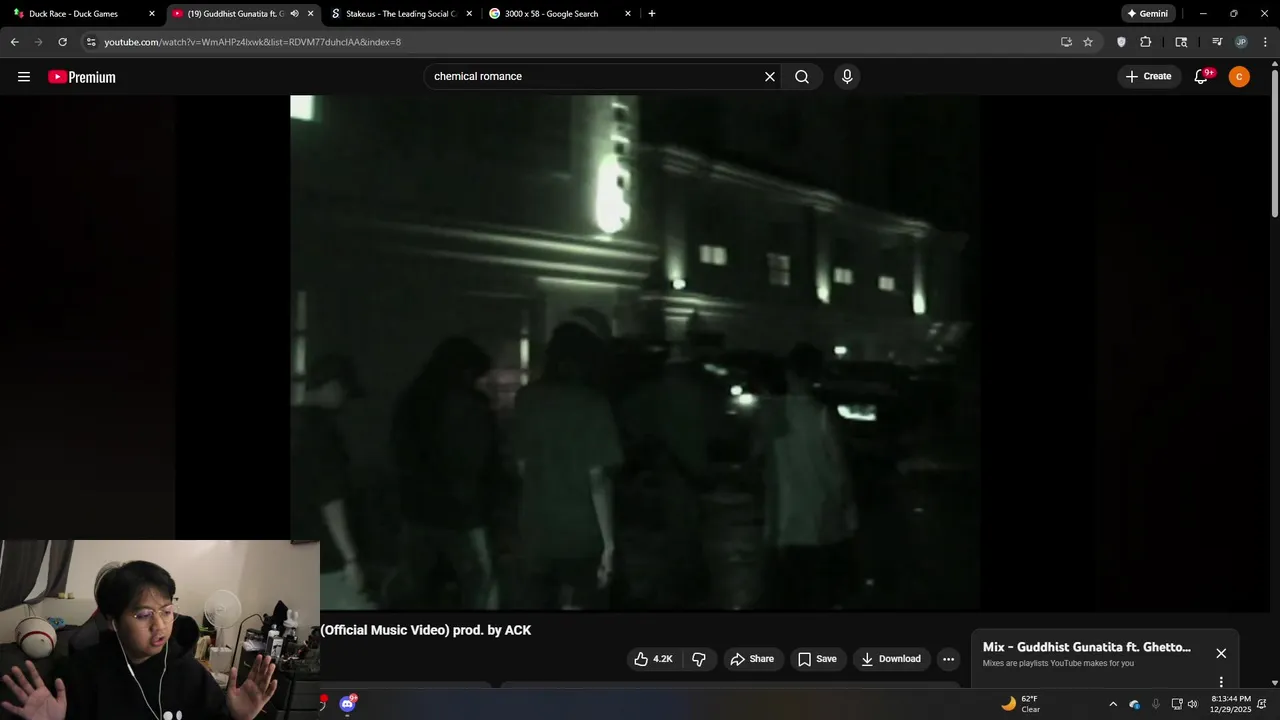Viewport: 1280px width, 720px height.
Task: Close the Stake.us tab
Action: [x=469, y=14]
